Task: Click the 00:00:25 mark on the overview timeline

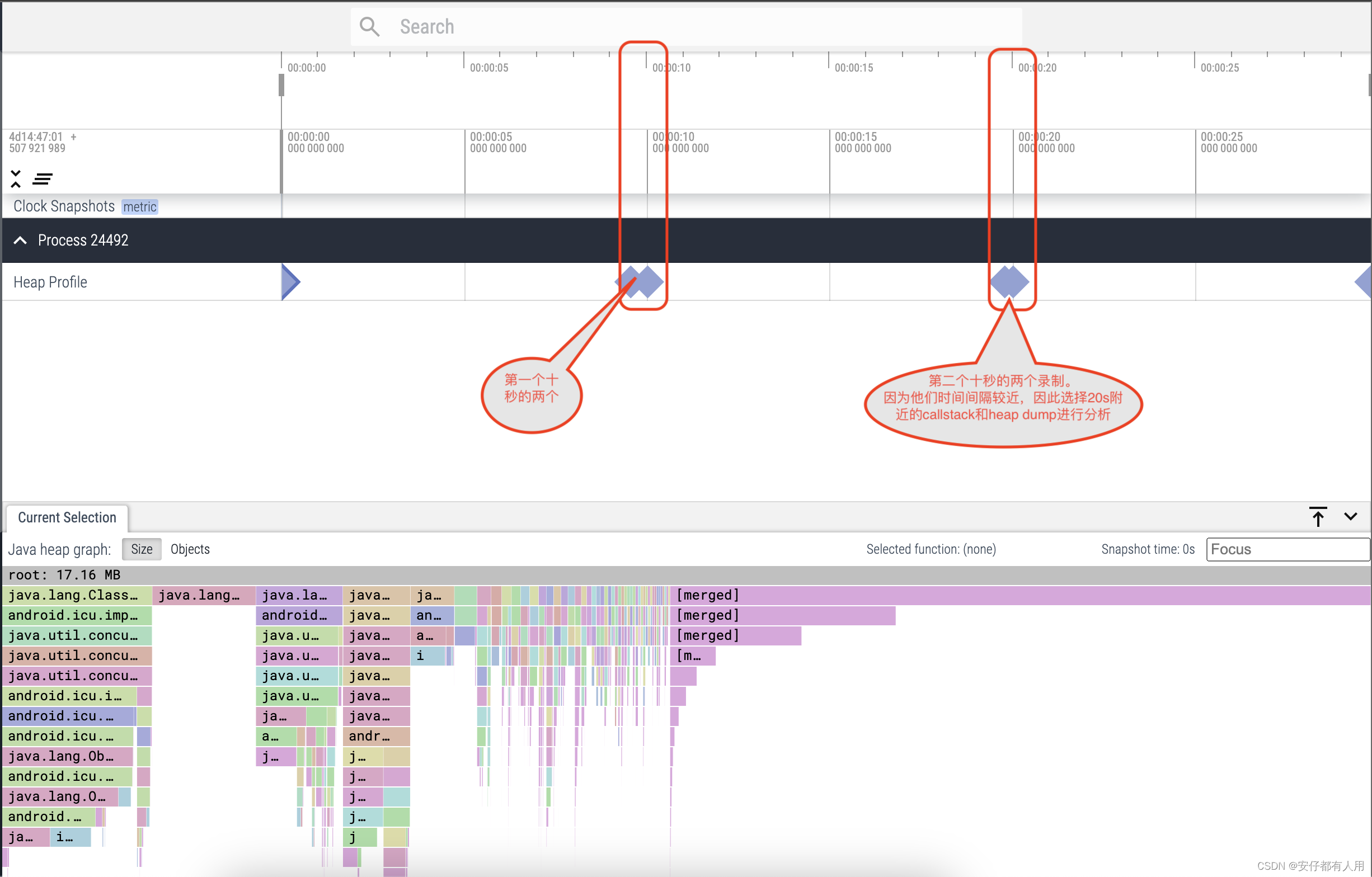Action: click(1219, 68)
